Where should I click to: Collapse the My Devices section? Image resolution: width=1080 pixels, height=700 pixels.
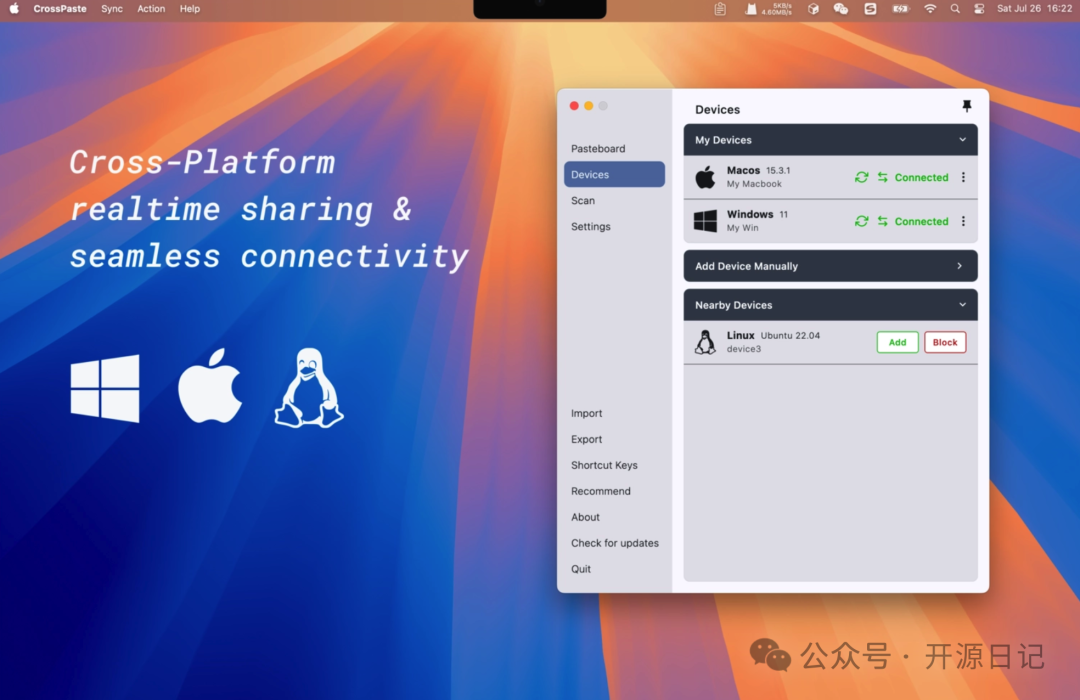point(962,140)
